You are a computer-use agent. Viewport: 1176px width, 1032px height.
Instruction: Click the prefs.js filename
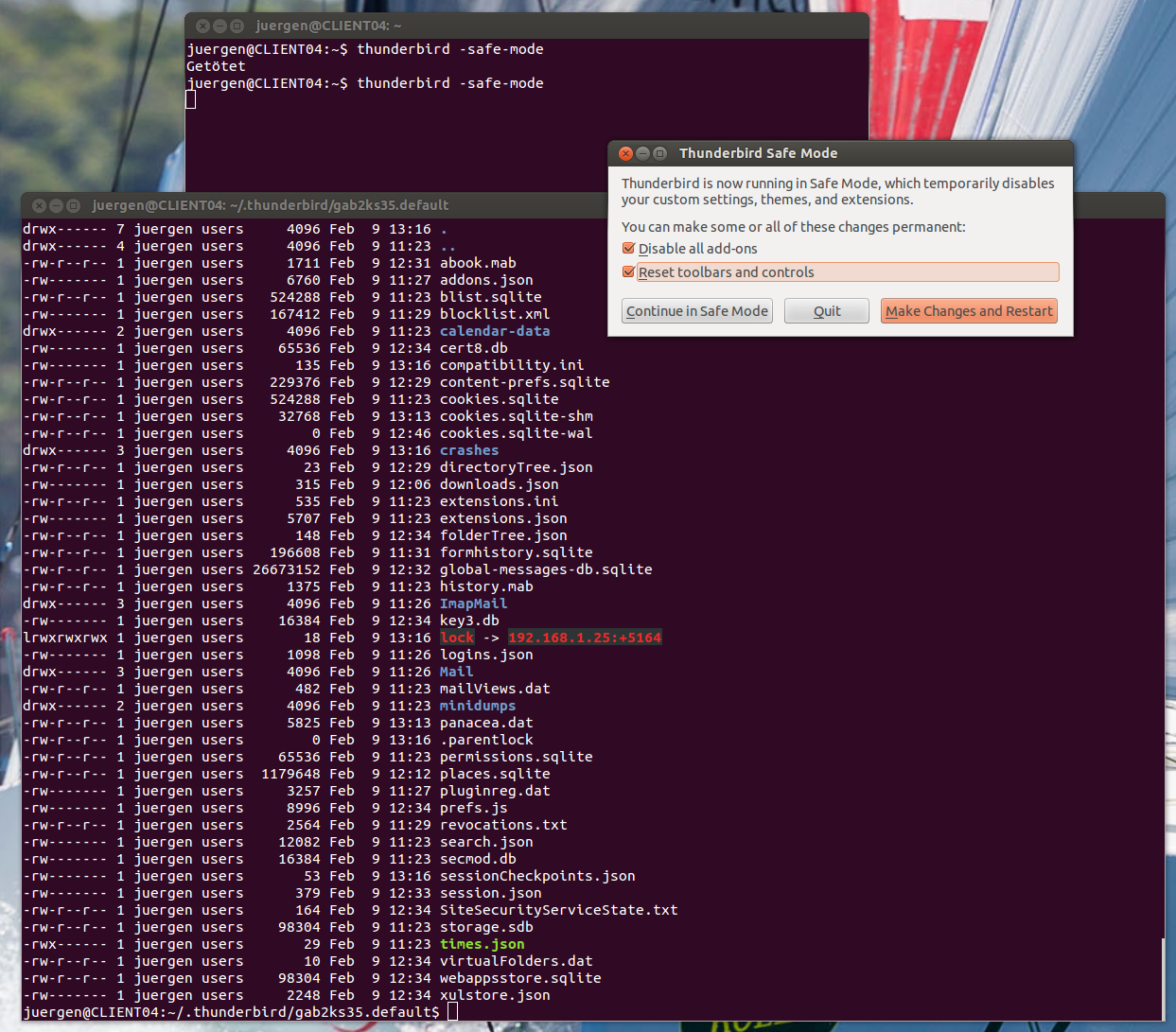473,808
